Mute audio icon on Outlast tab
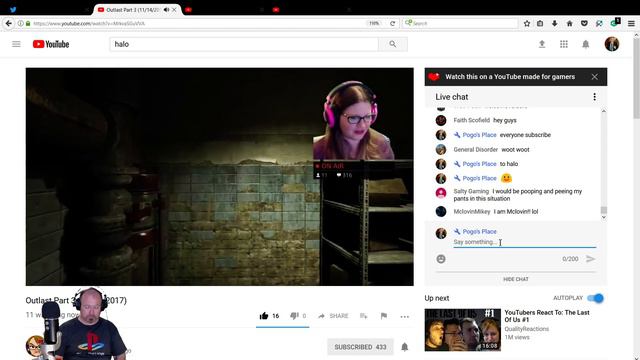640x360 pixels. click(167, 9)
